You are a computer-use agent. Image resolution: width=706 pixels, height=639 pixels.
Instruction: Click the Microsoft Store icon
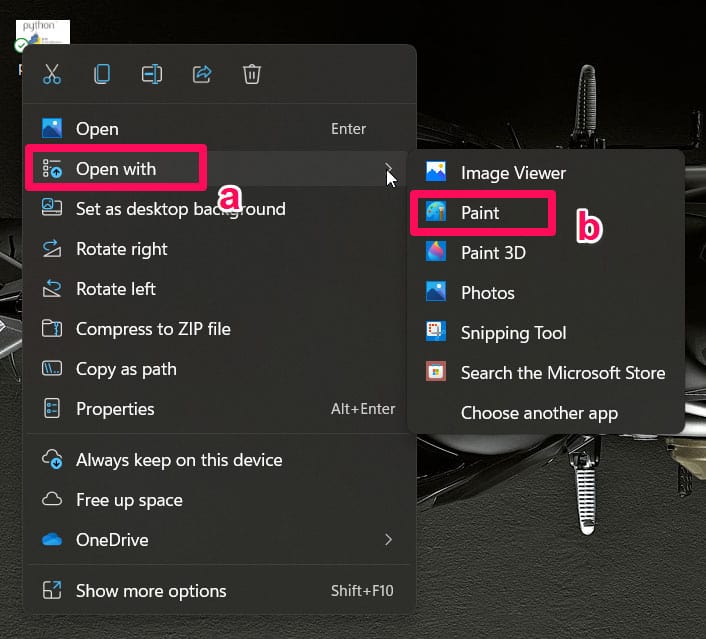coord(436,372)
